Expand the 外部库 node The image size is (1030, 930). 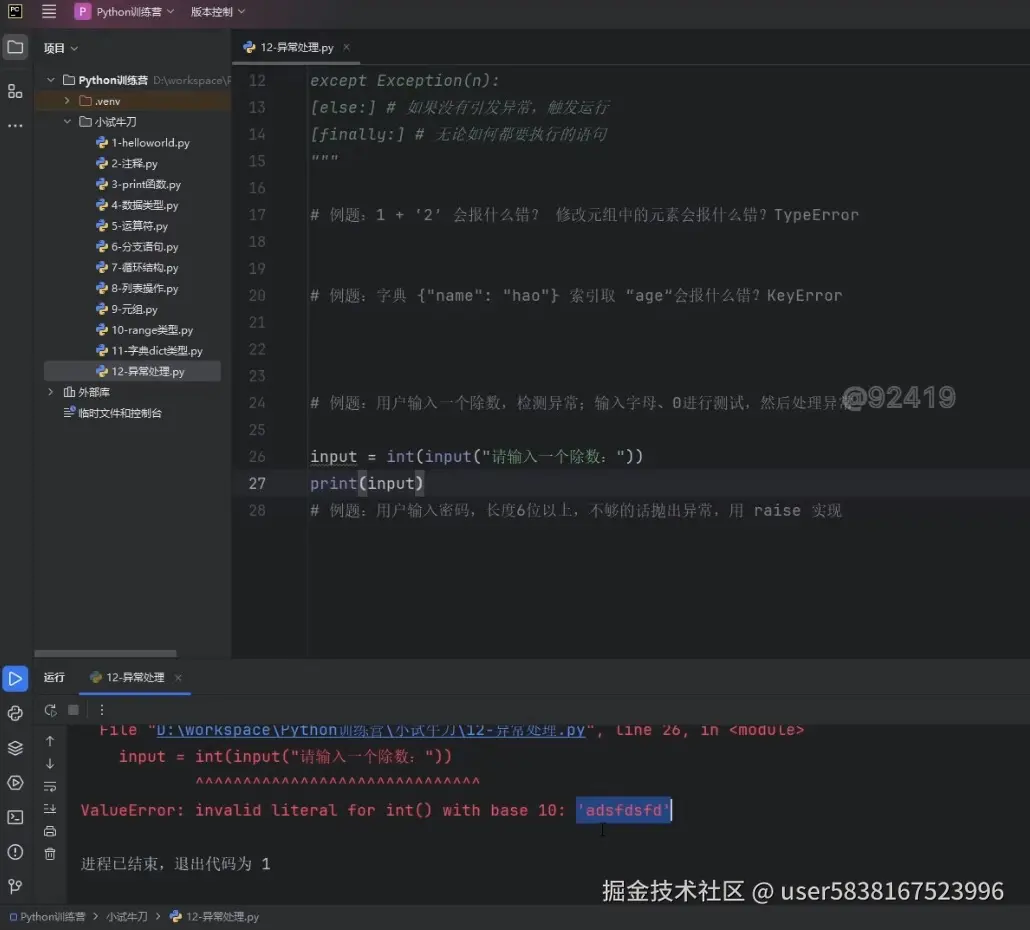coord(51,391)
